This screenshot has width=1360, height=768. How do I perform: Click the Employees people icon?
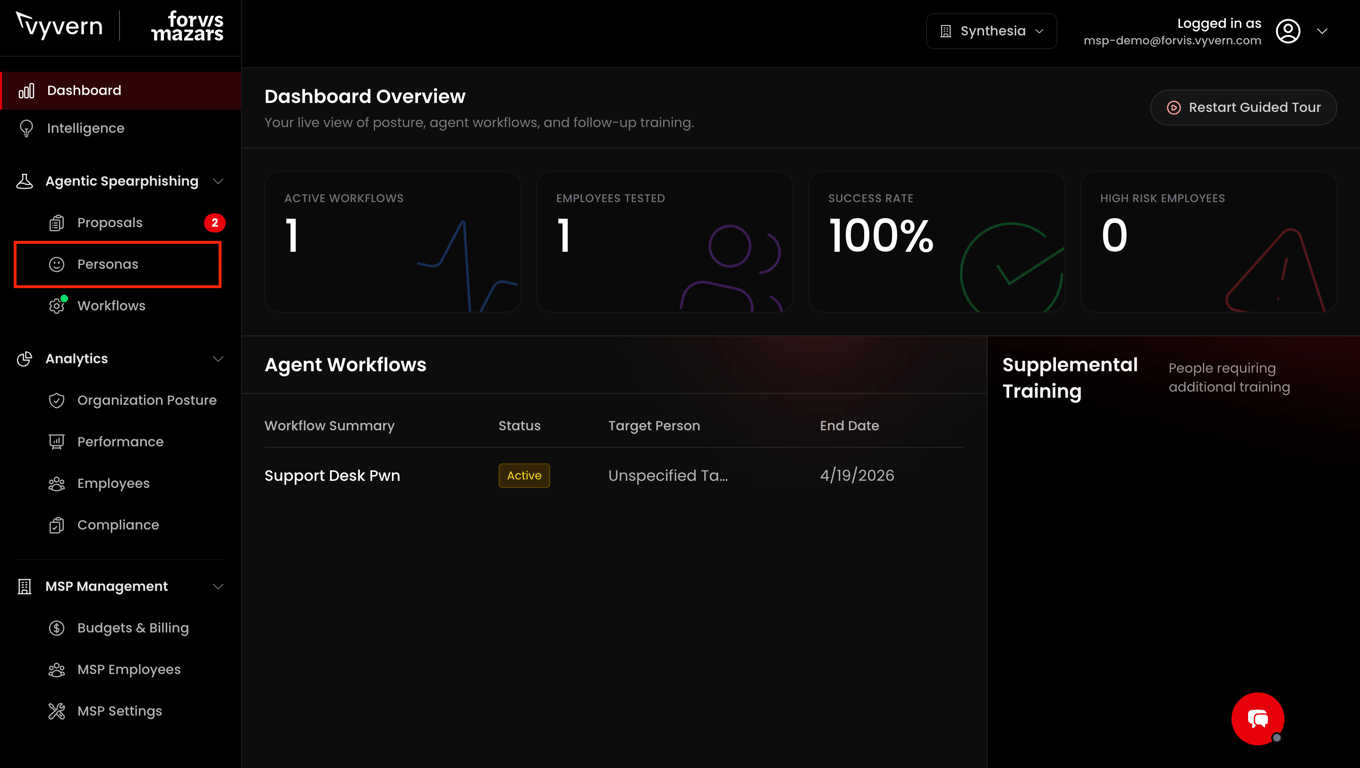pyautogui.click(x=57, y=483)
